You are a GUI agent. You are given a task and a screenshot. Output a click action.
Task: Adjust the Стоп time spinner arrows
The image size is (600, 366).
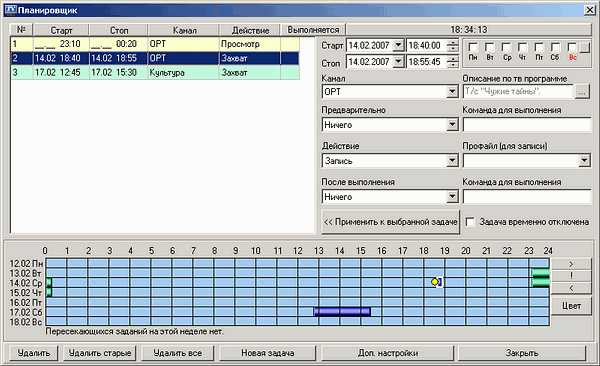tap(453, 62)
